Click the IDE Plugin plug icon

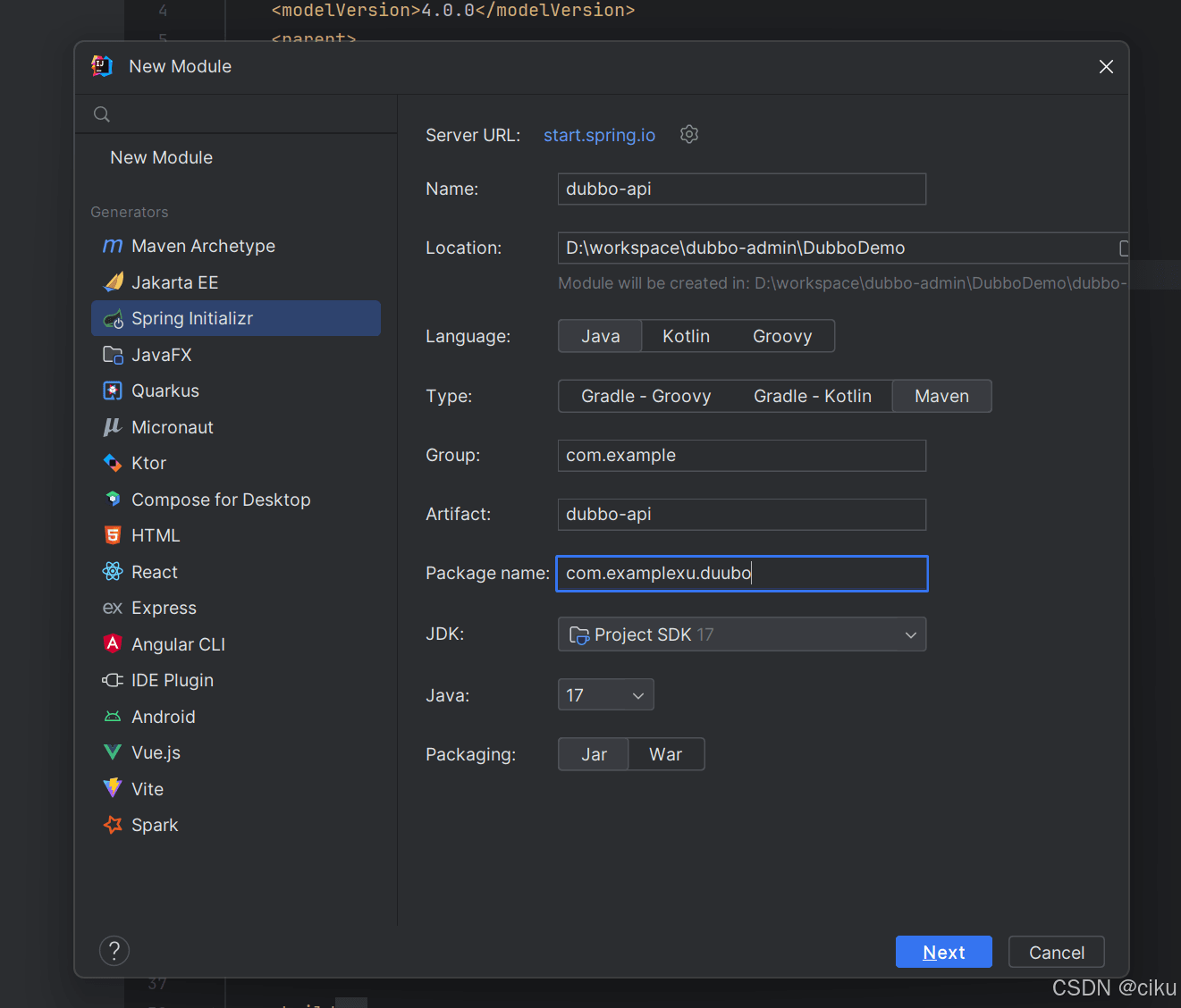click(x=113, y=680)
